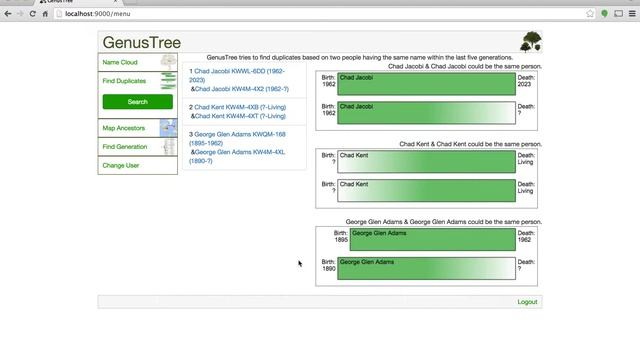Click the Logout link

click(527, 302)
